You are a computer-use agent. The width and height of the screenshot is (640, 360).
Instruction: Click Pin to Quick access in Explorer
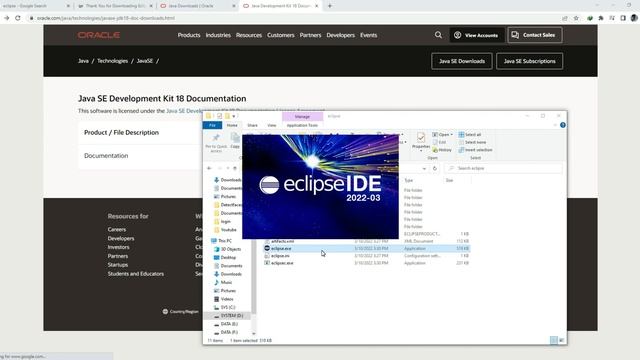[x=216, y=142]
